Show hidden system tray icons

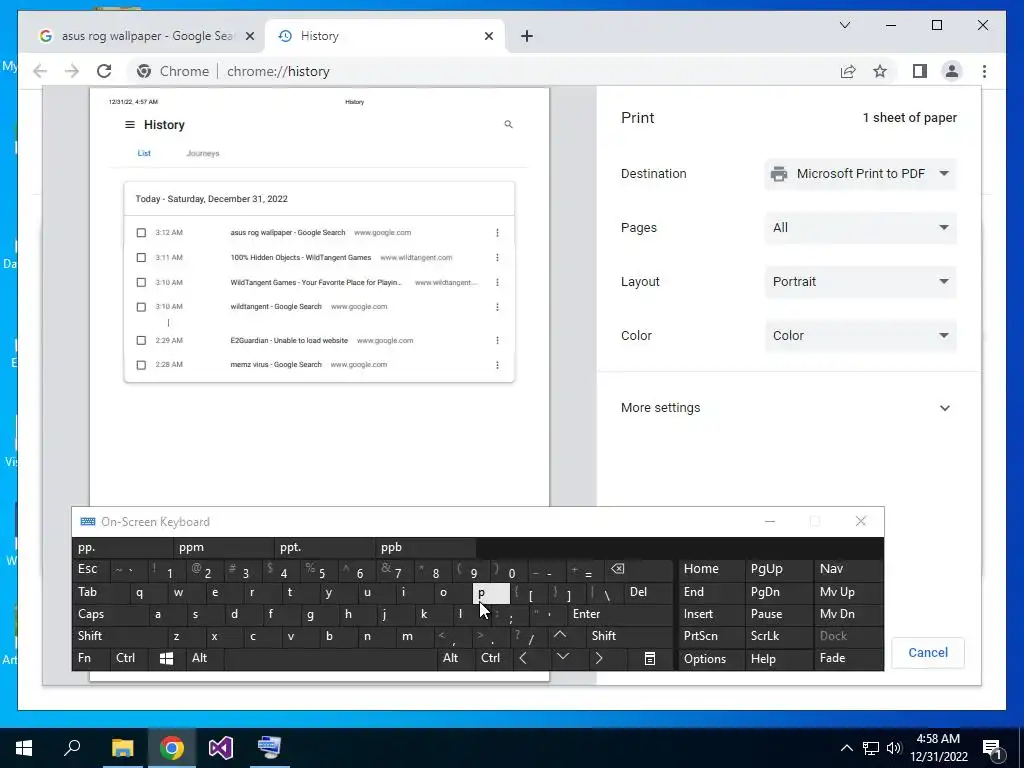coord(846,748)
